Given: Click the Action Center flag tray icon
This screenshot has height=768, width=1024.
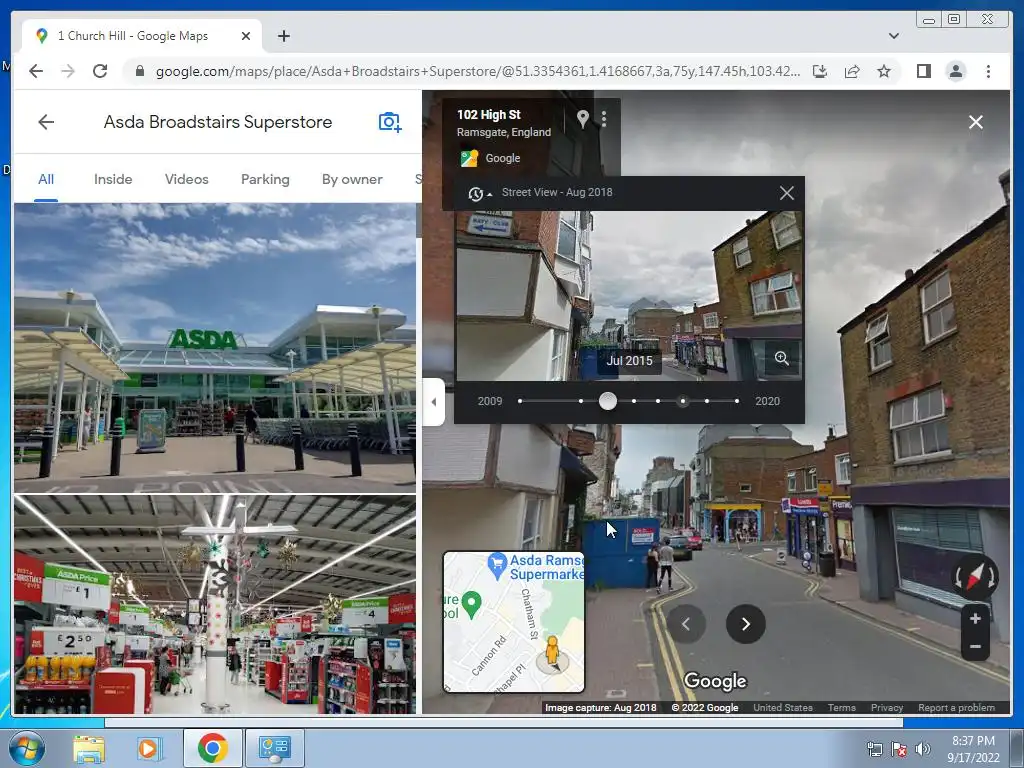Looking at the screenshot, I should 899,749.
